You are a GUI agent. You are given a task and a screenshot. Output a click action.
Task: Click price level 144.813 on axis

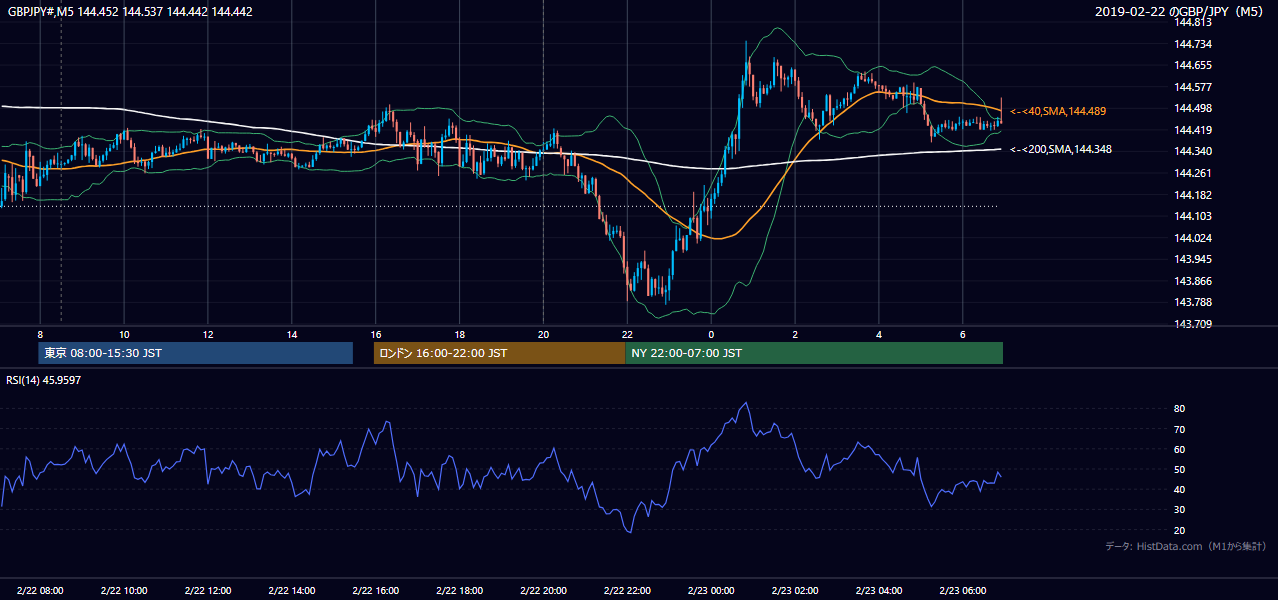1192,23
